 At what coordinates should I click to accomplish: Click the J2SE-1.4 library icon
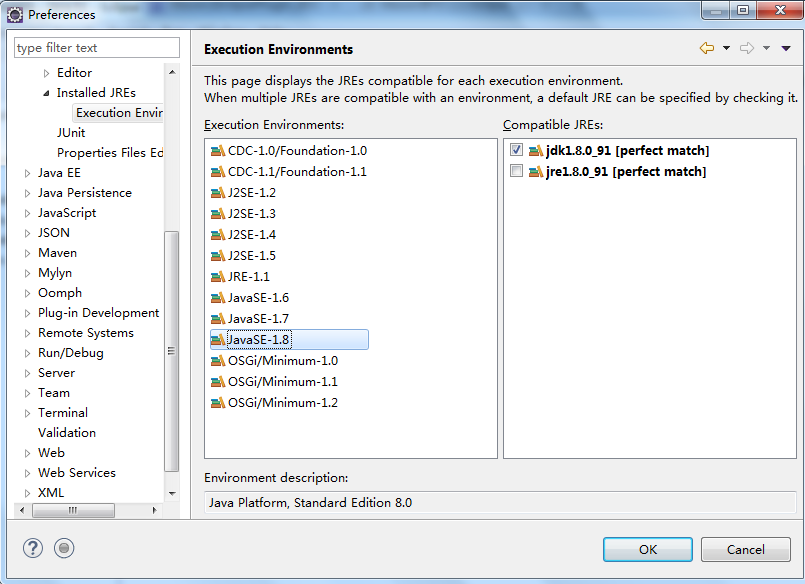tap(218, 235)
